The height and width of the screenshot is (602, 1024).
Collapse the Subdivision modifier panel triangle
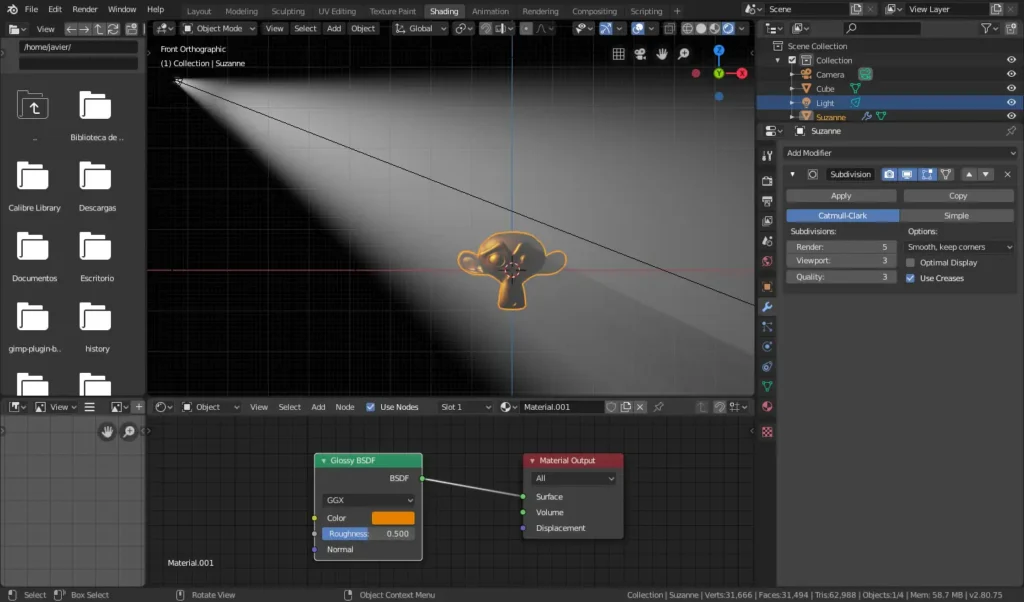tap(793, 174)
